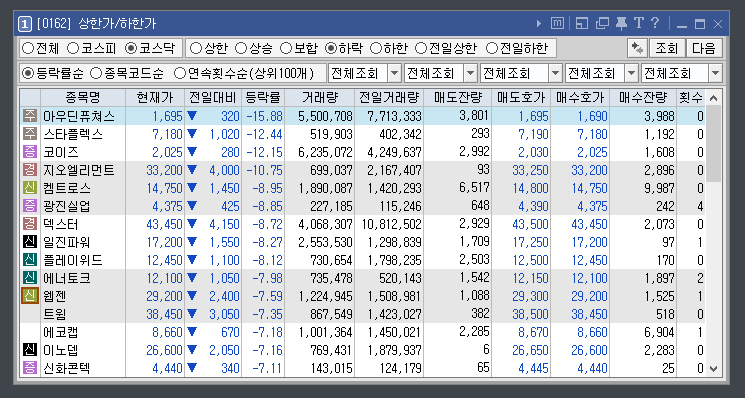Image resolution: width=745 pixels, height=398 pixels.
Task: Click the 신 badge icon for 플레이위드
Action: [x=29, y=260]
